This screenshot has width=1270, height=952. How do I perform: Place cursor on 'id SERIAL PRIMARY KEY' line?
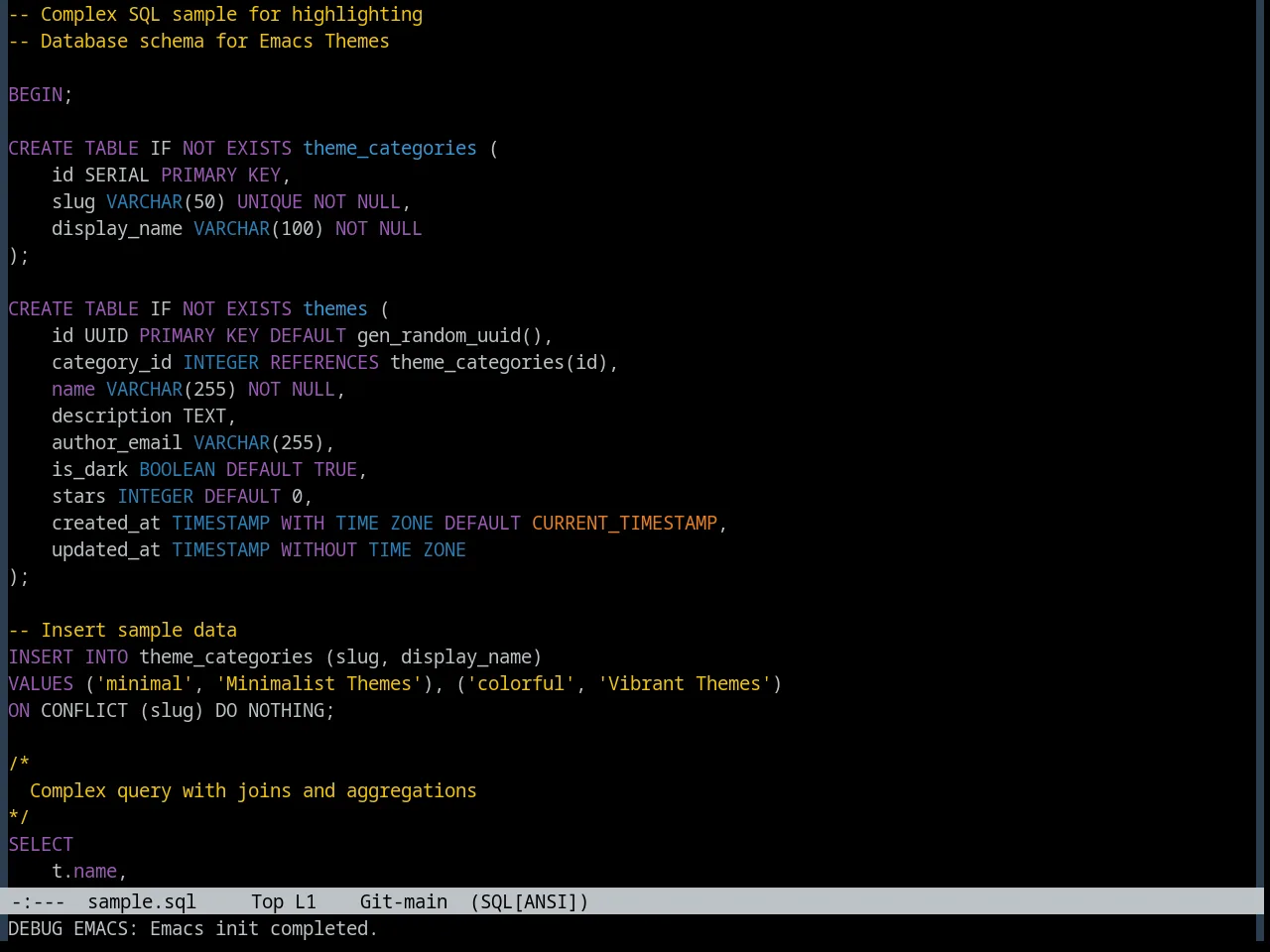[171, 175]
